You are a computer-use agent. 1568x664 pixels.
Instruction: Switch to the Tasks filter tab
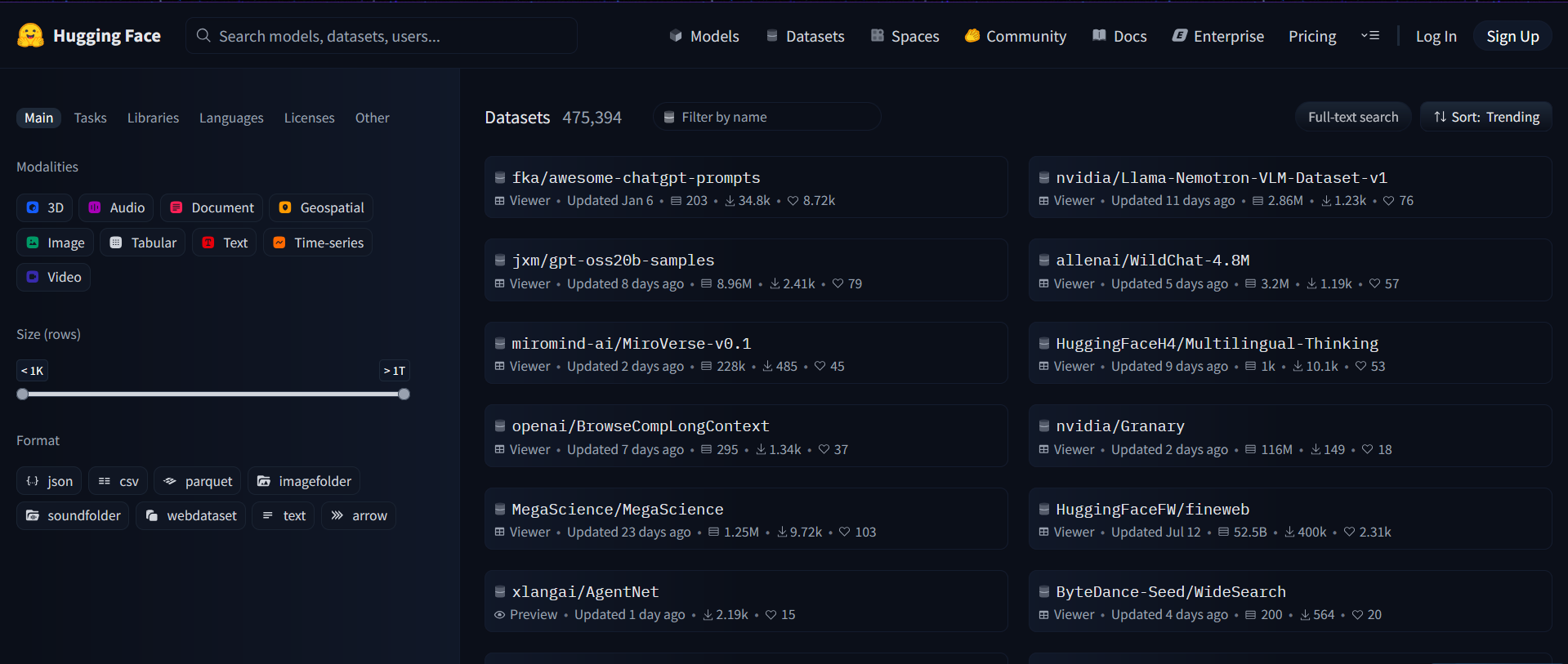pyautogui.click(x=90, y=118)
